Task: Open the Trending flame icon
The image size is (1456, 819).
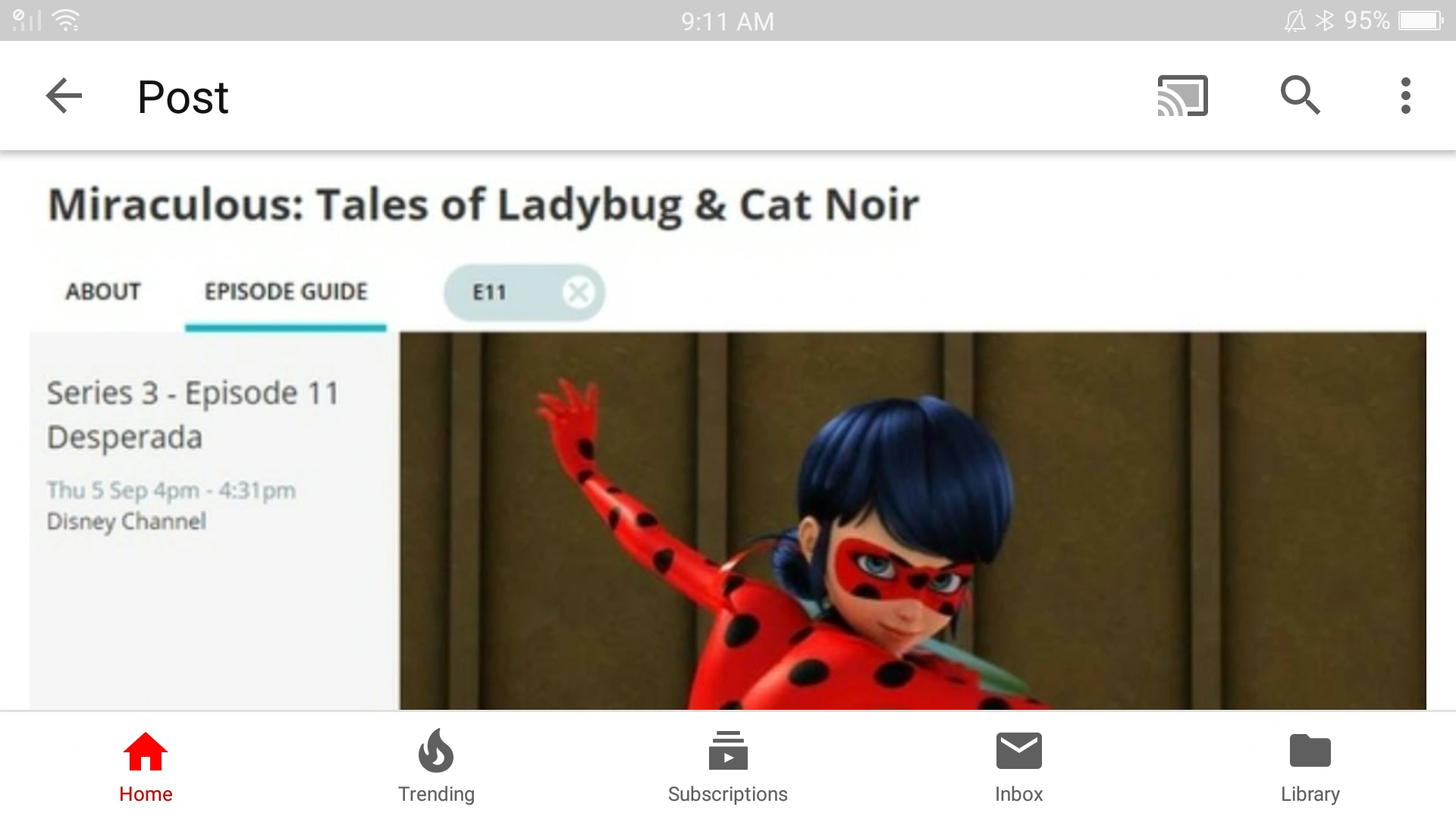Action: 436,750
